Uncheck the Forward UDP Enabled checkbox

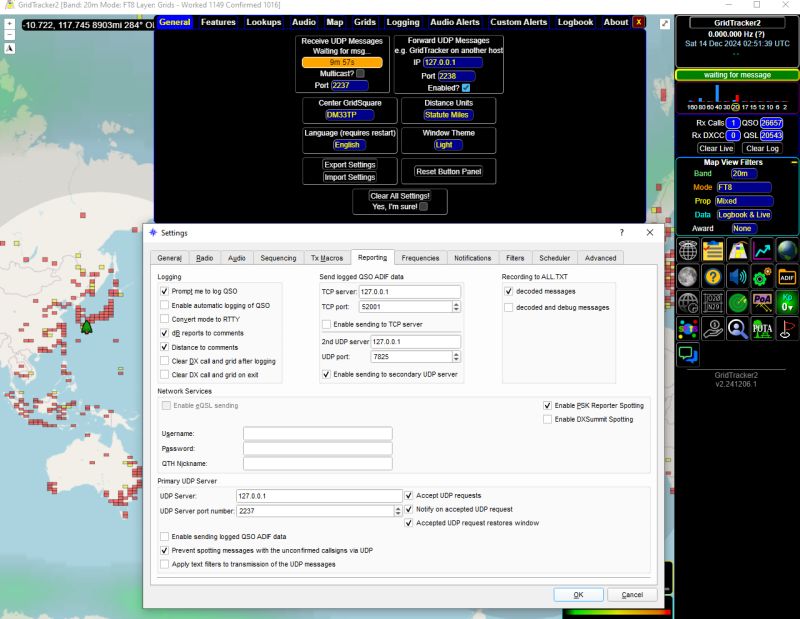pyautogui.click(x=466, y=88)
